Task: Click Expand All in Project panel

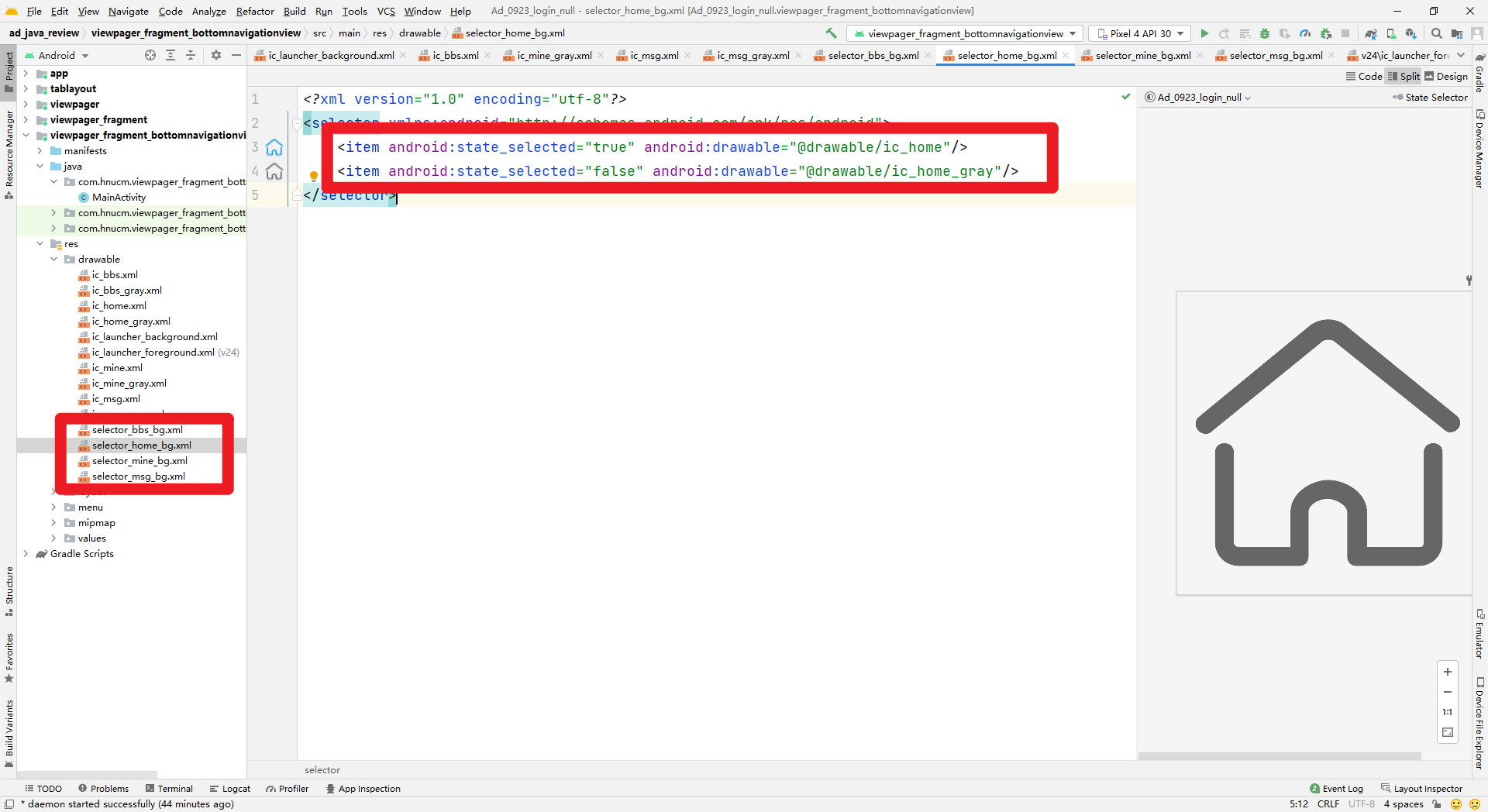Action: tap(170, 55)
